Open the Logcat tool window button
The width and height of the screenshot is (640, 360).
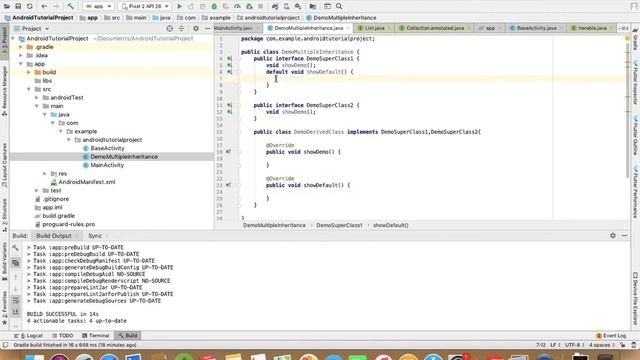tap(28, 336)
